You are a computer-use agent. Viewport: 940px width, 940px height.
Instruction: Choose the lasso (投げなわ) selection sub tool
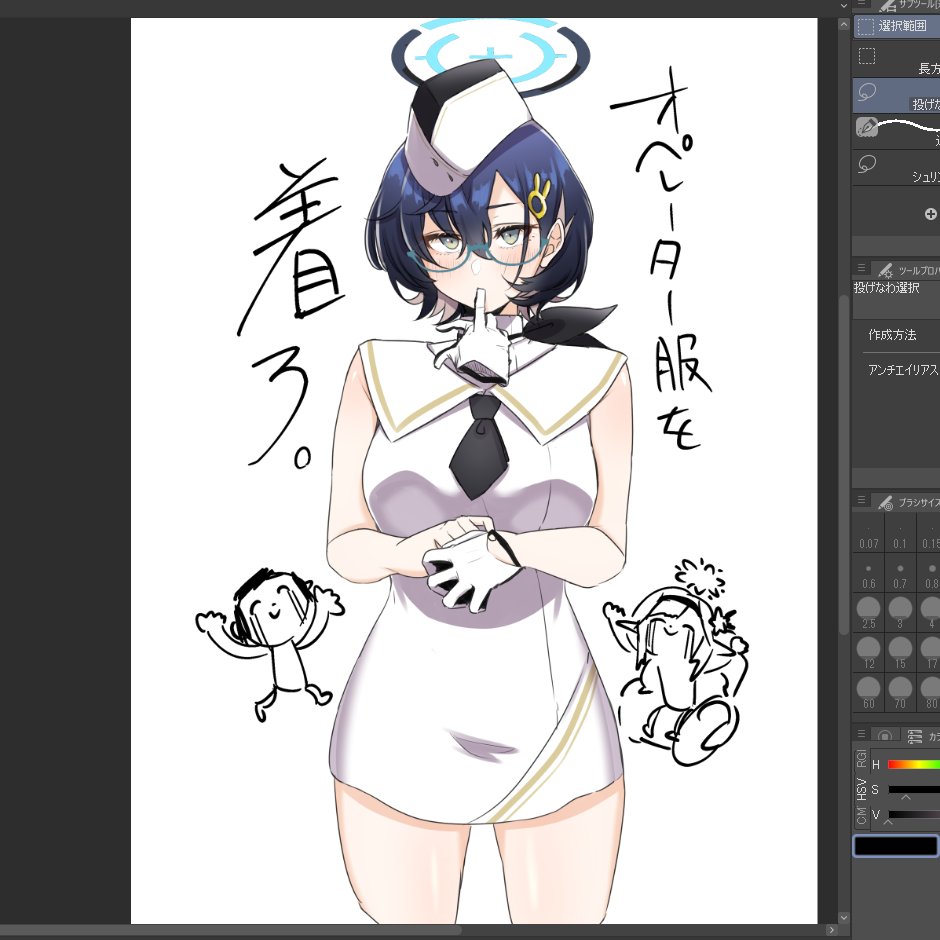[896, 96]
